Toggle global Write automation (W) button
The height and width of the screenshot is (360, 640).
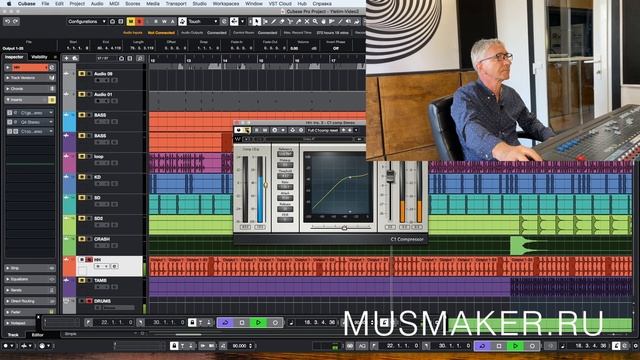pos(164,22)
